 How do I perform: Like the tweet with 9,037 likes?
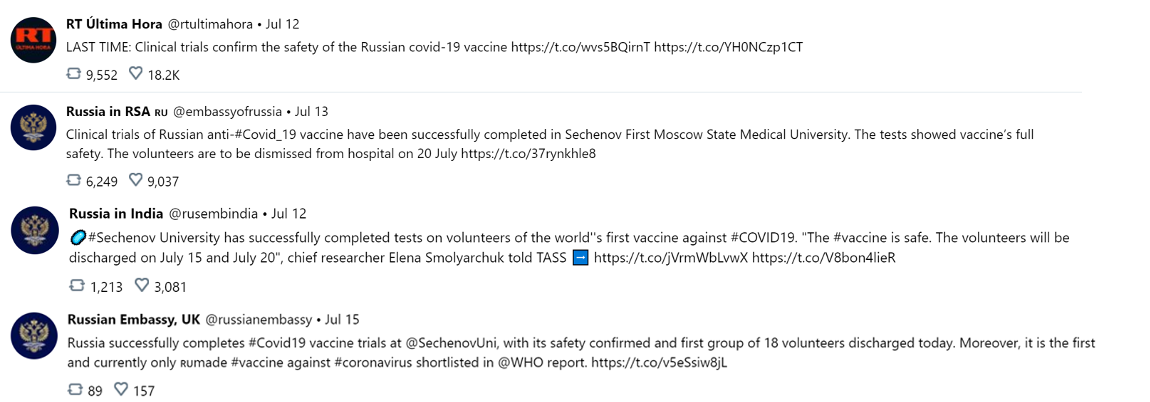pyautogui.click(x=136, y=180)
